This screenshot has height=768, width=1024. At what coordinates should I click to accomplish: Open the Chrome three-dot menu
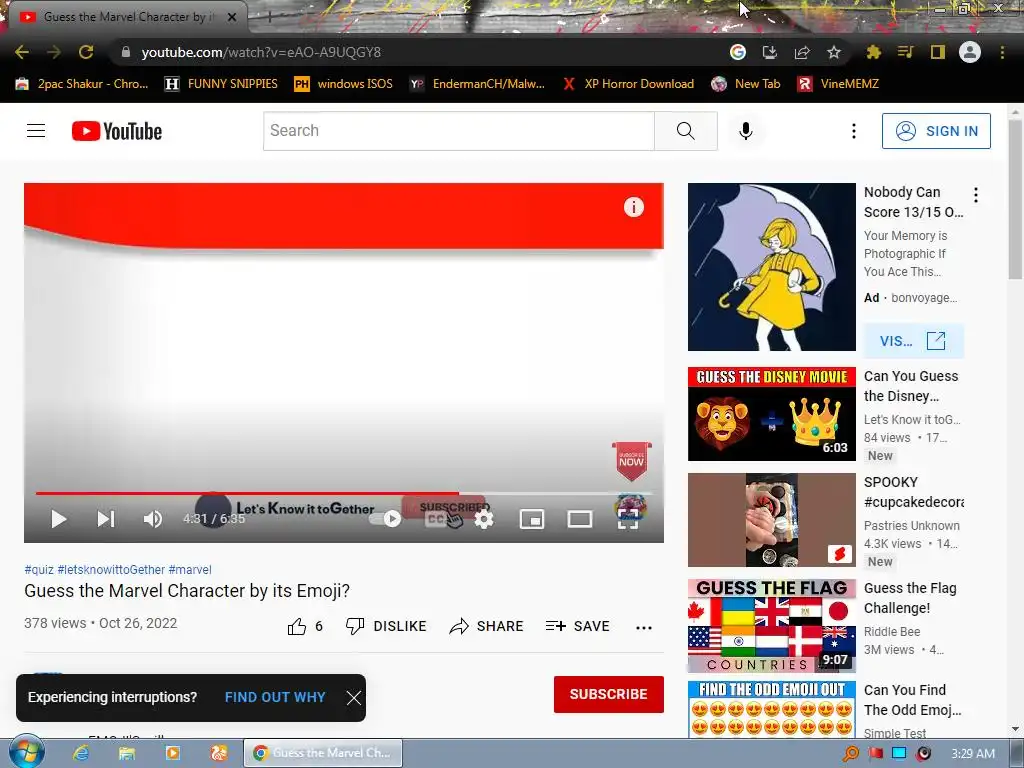pos(1002,52)
